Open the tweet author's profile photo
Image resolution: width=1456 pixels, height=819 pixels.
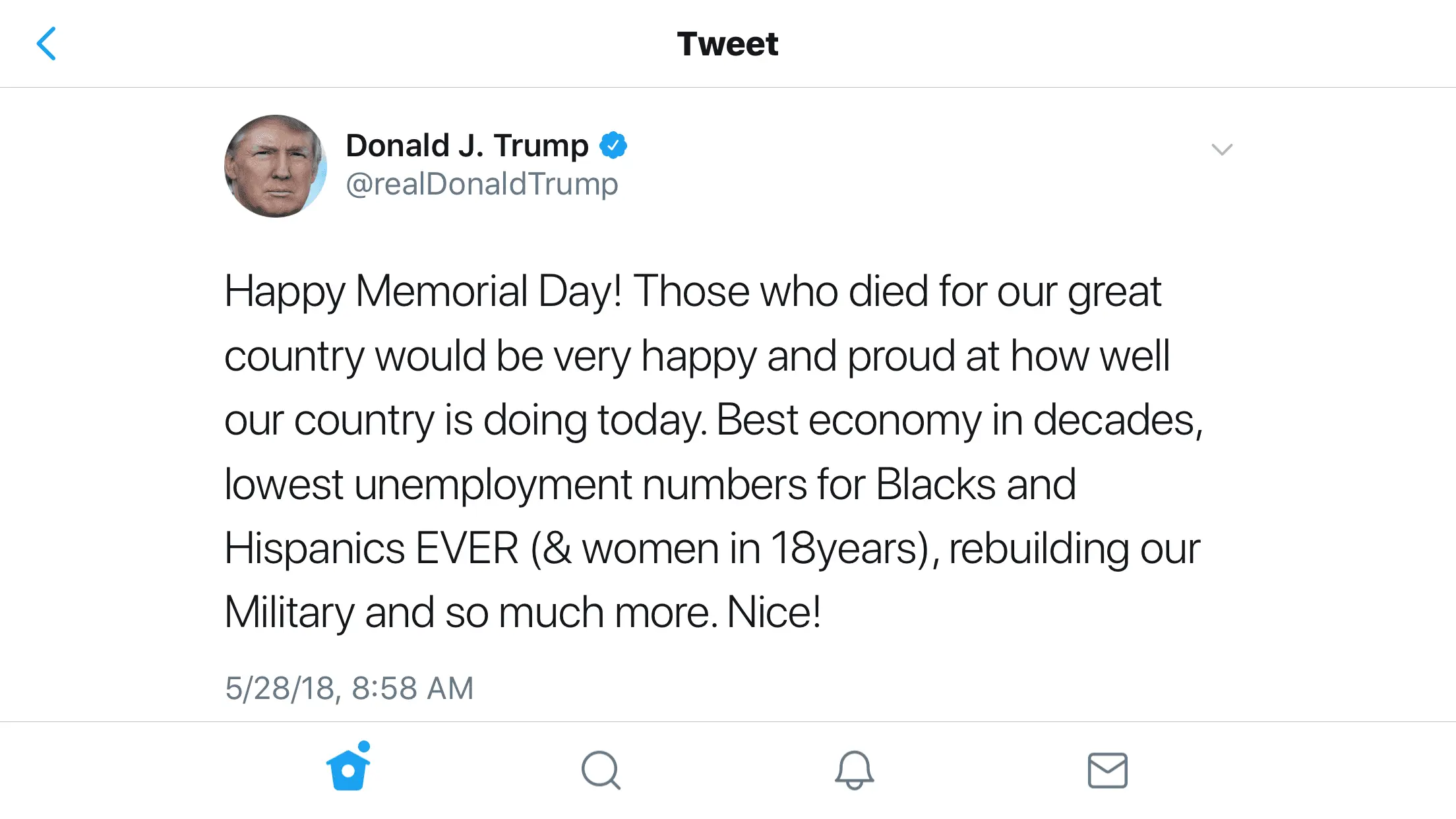coord(276,166)
